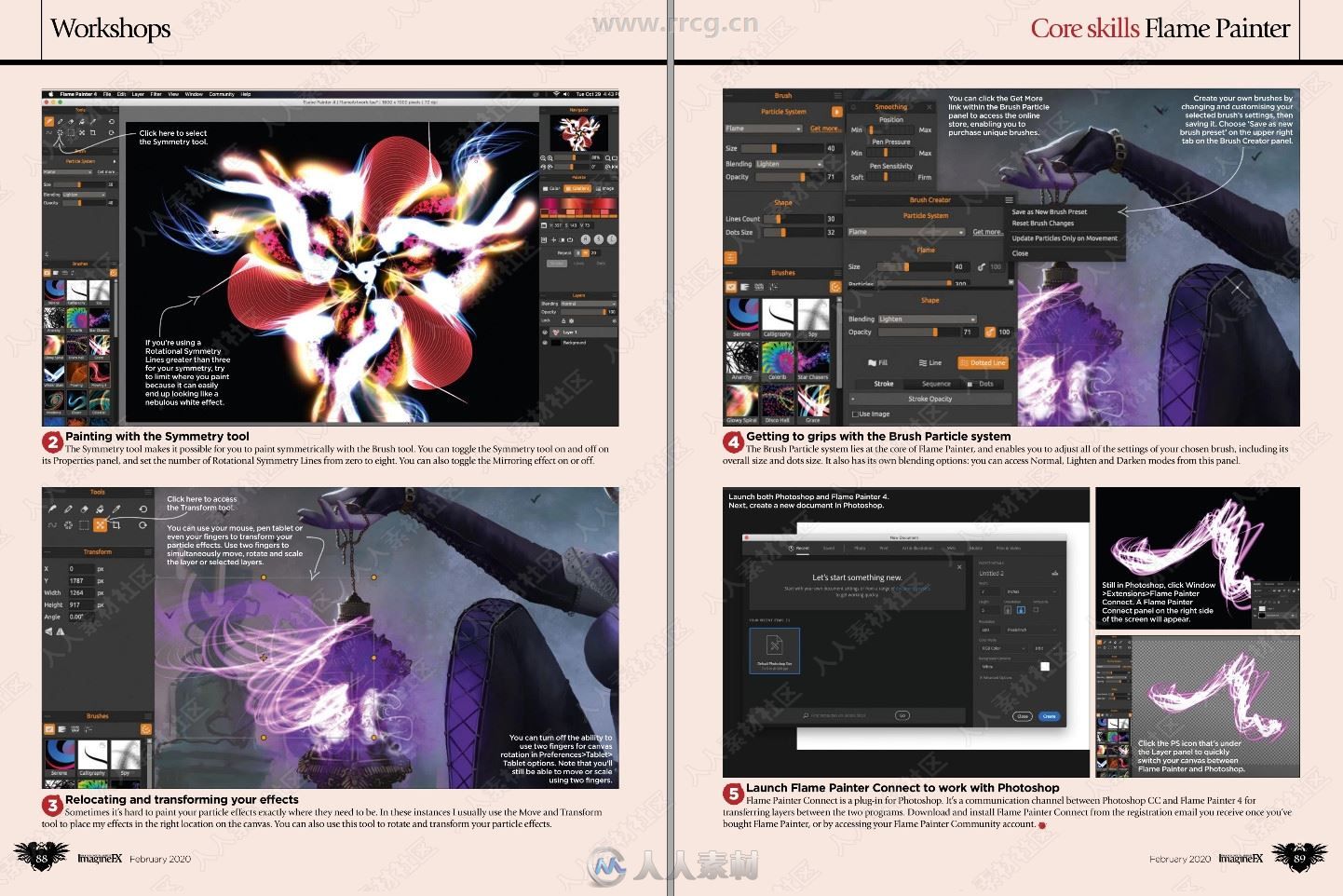Select the Eraser tool in step 3 Tools panel
The image size is (1343, 896).
tap(84, 509)
